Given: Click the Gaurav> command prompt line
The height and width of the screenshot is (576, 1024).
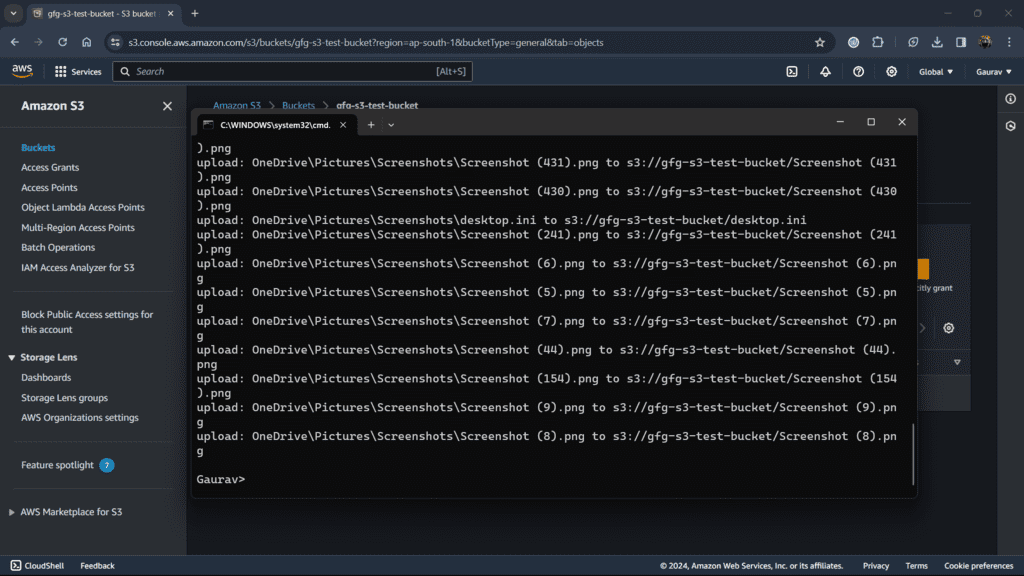Looking at the screenshot, I should click(221, 479).
